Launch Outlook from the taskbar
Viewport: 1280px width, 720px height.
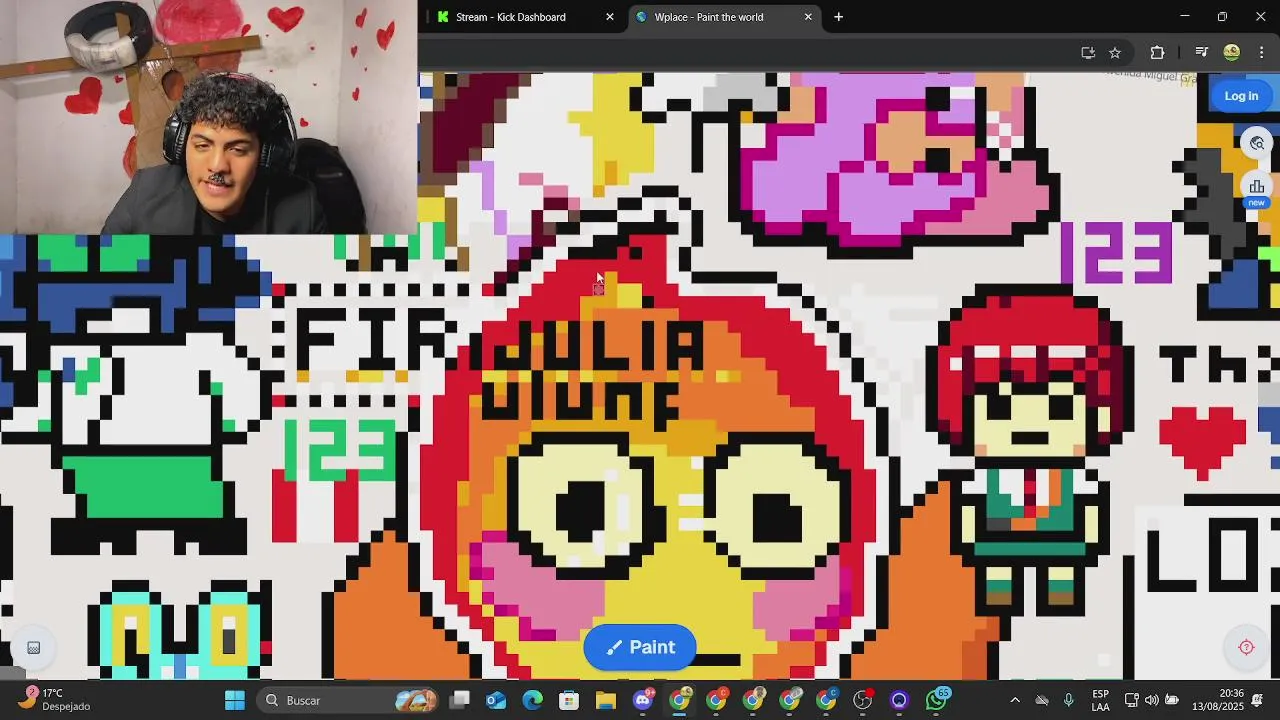tap(496, 700)
